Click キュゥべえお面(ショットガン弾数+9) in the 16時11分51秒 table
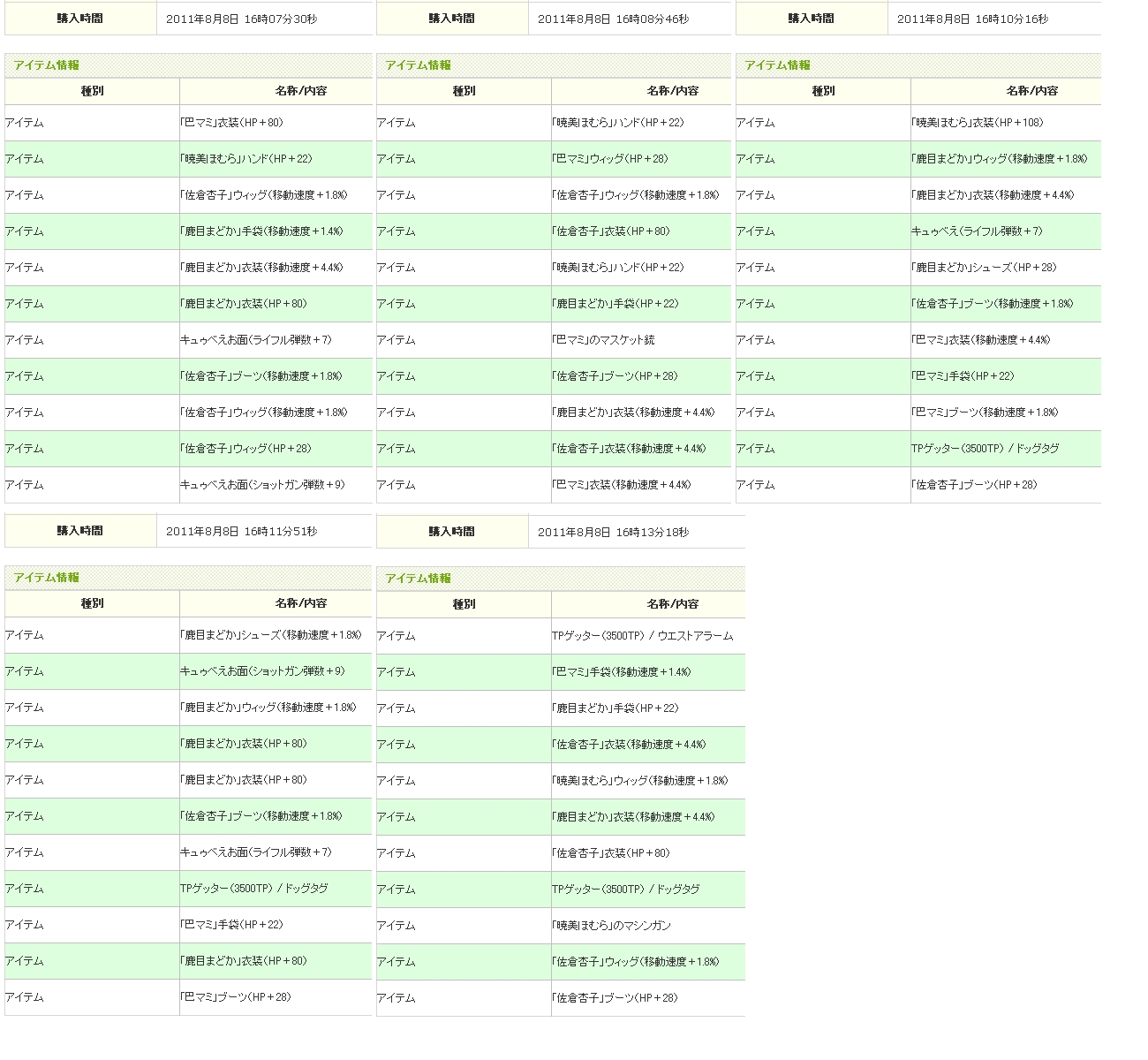Screen dimensions: 1148x1060 point(262,671)
